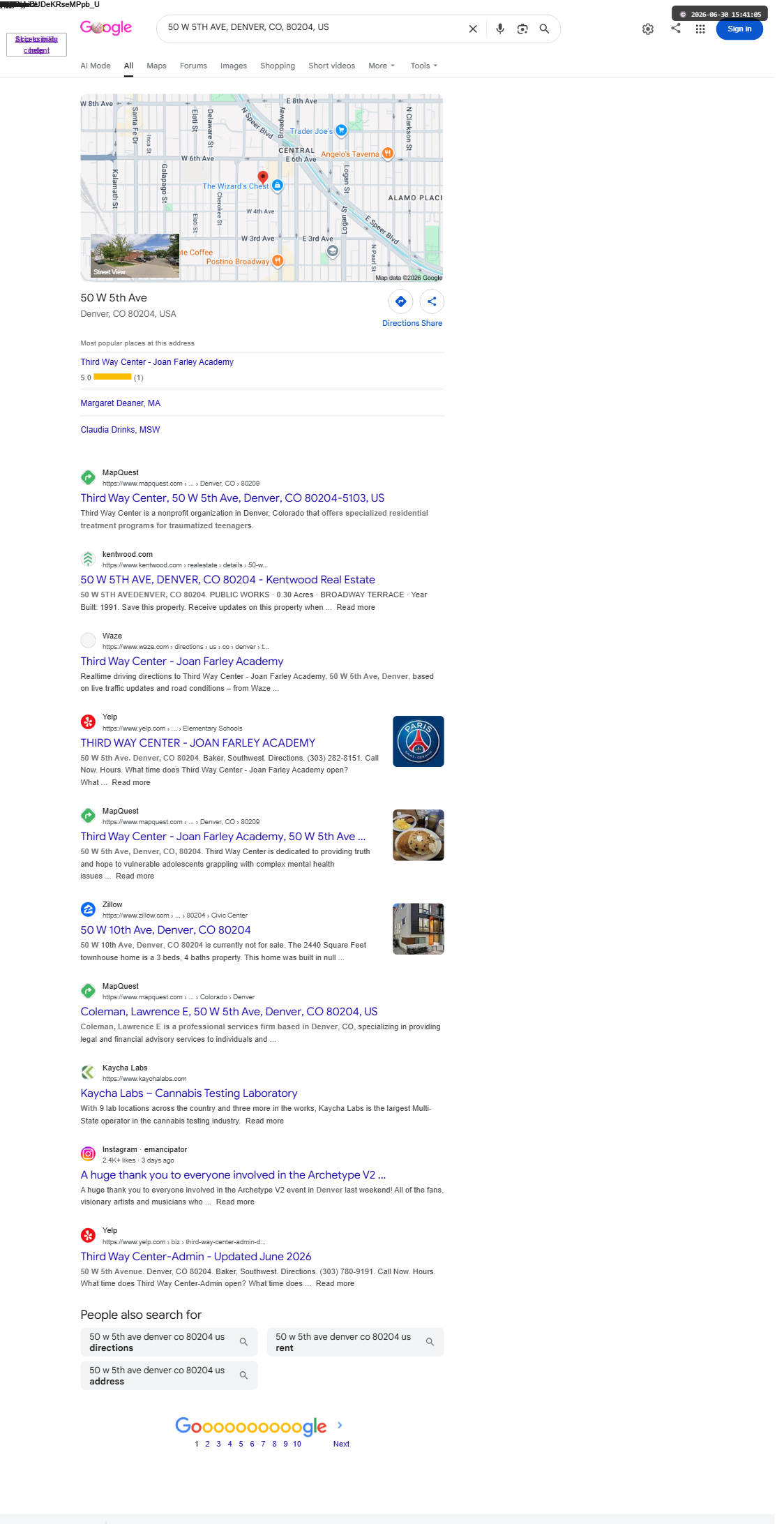
Task: Start voice search with microphone icon
Action: 500,29
